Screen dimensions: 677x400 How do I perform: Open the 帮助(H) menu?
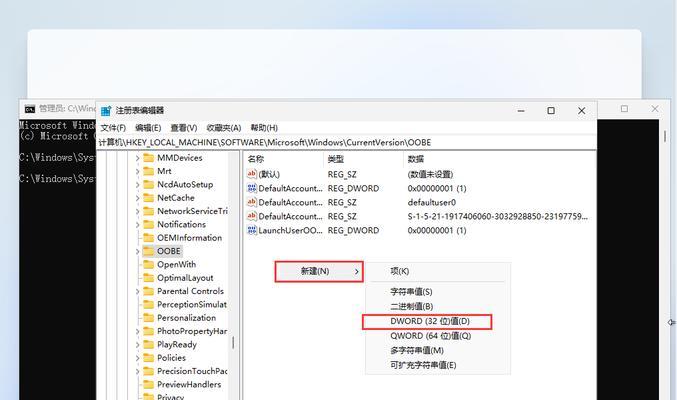click(264, 128)
